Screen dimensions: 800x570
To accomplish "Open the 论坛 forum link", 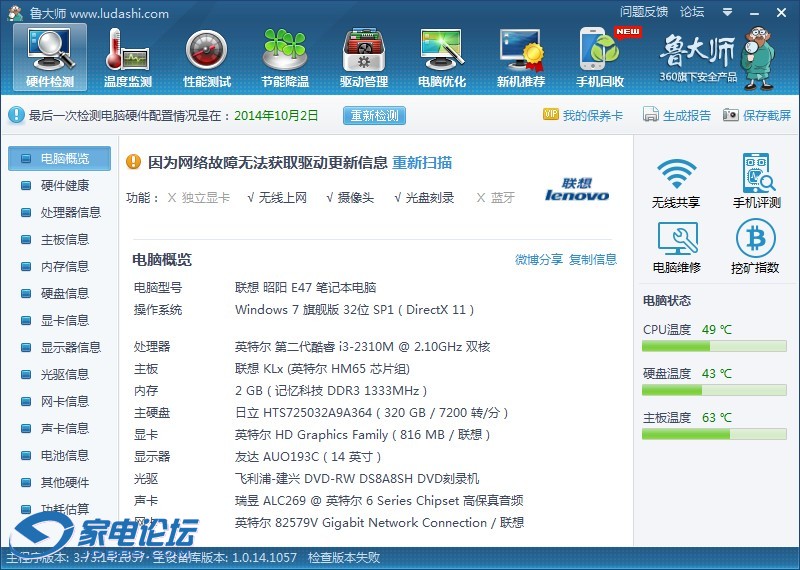I will [x=692, y=12].
